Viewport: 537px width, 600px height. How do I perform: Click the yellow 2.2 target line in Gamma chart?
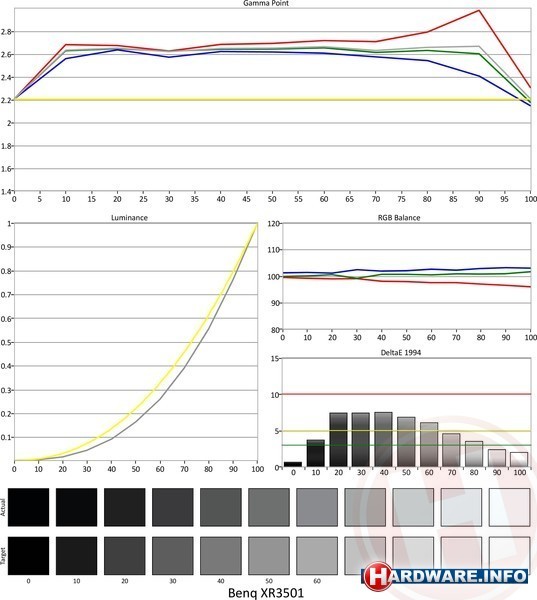[273, 99]
